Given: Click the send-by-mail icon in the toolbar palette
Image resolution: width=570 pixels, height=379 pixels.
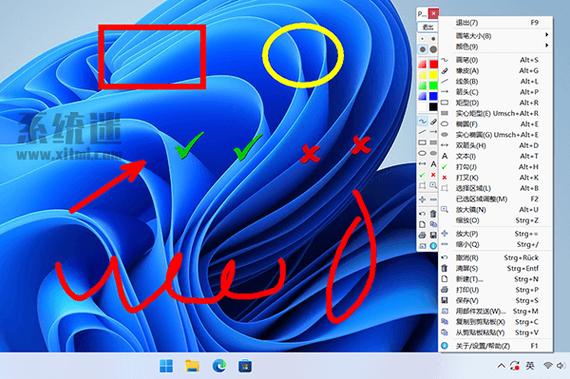Looking at the screenshot, I should point(422,246).
